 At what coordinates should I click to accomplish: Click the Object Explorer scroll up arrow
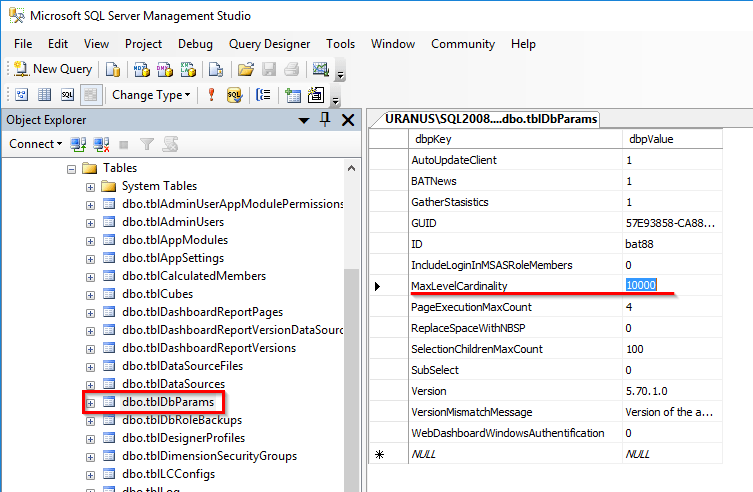click(x=352, y=168)
